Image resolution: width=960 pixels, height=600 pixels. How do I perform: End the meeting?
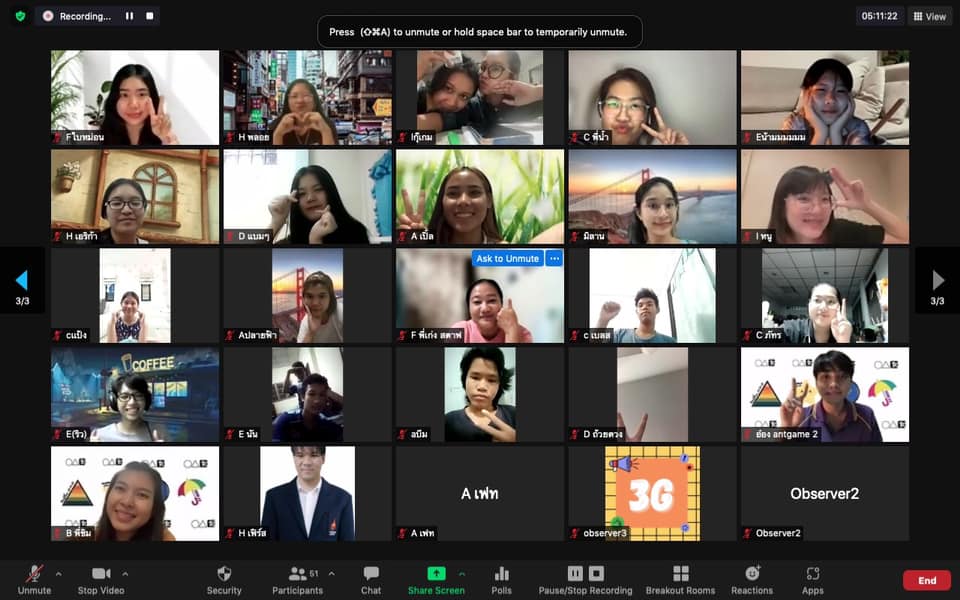tap(926, 580)
